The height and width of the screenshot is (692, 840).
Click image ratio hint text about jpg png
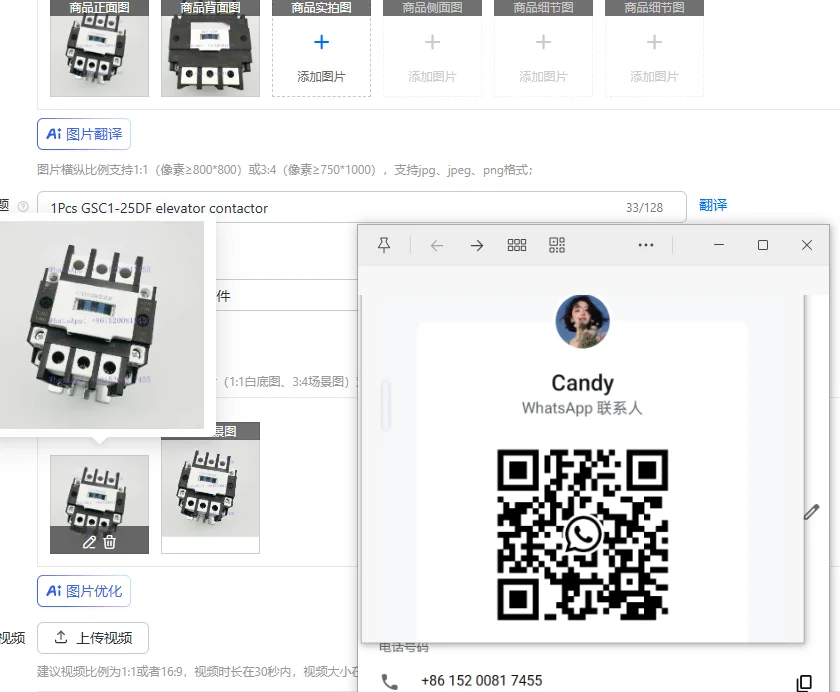click(285, 170)
